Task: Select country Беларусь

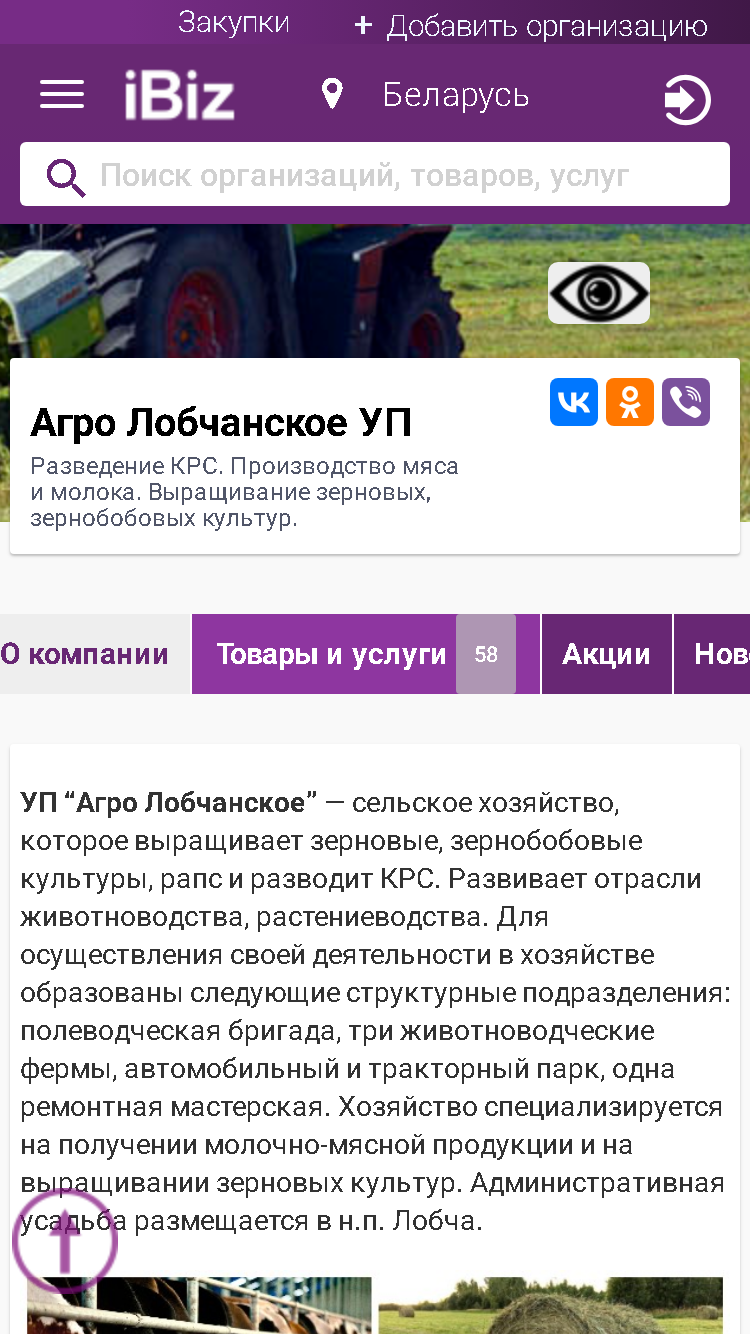Action: pyautogui.click(x=456, y=95)
